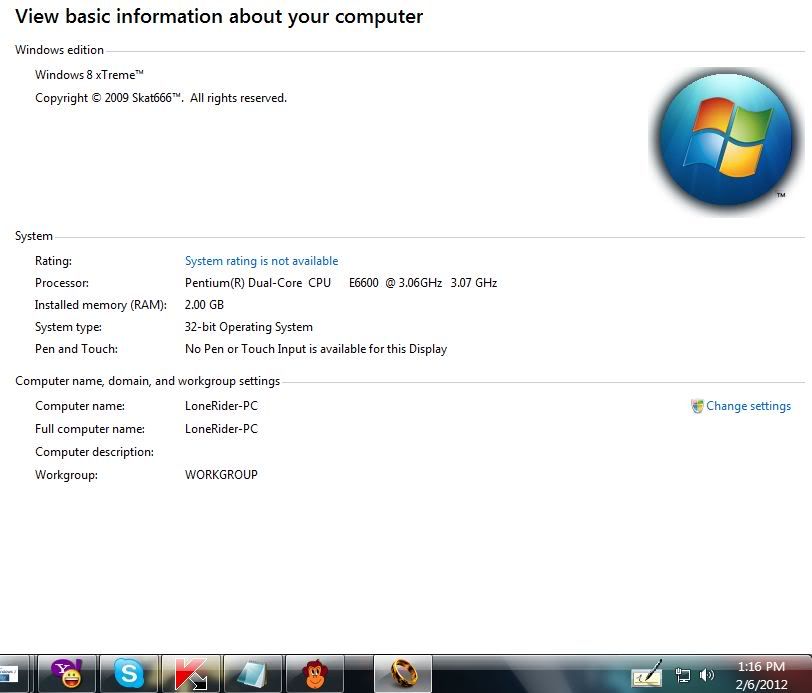The width and height of the screenshot is (812, 693).
Task: Open the Change settings link
Action: click(x=748, y=406)
